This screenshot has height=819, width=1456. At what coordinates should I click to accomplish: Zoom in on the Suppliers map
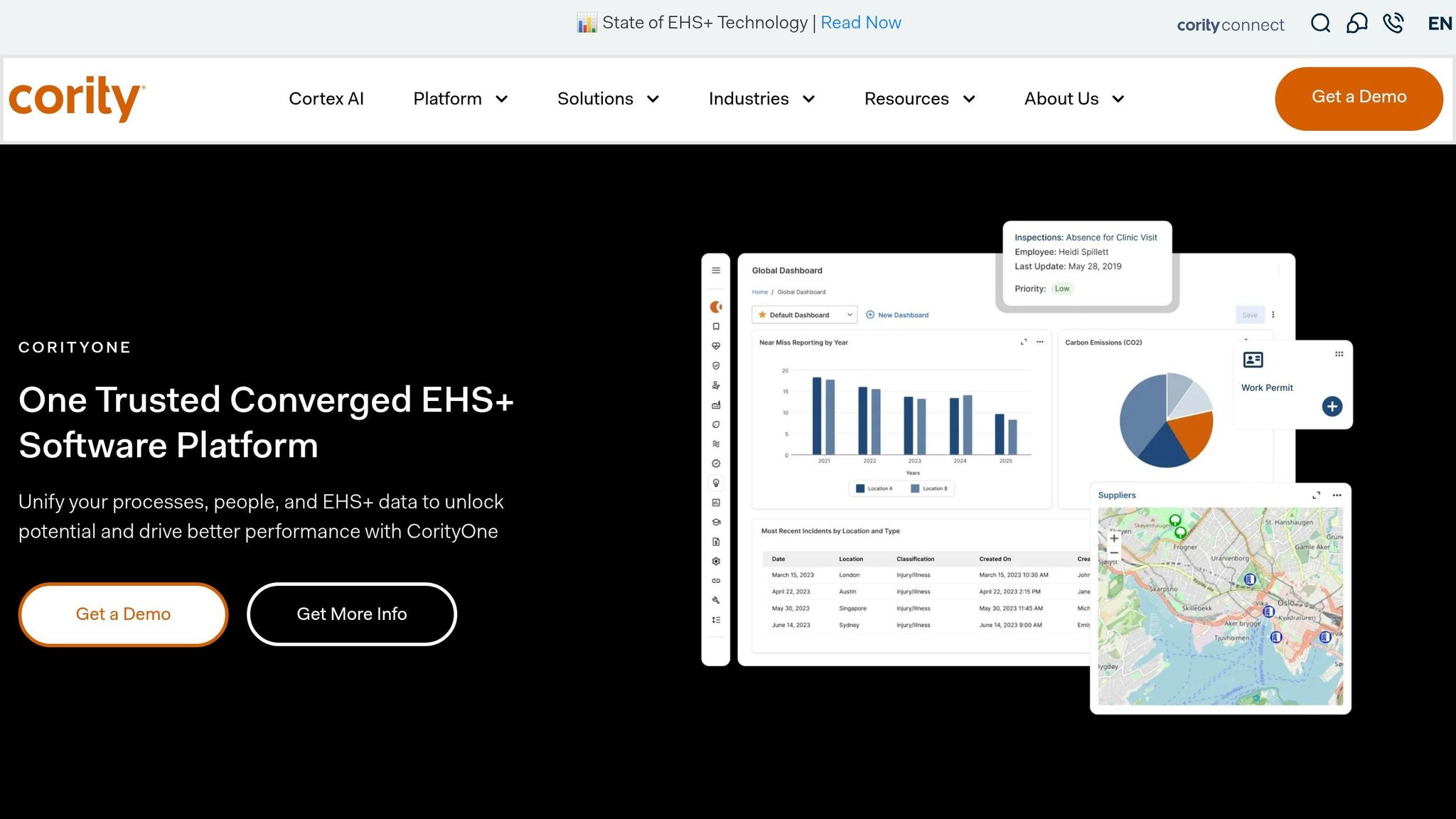1114,538
